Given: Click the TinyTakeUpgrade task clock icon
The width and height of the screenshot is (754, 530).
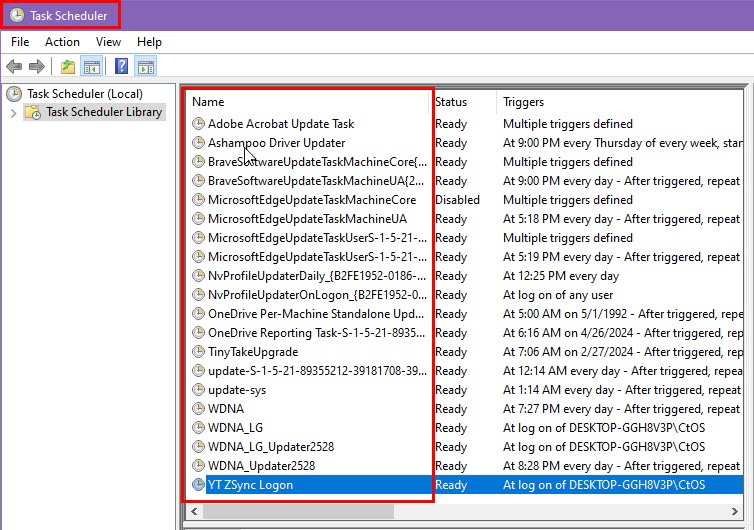Looking at the screenshot, I should (x=198, y=352).
